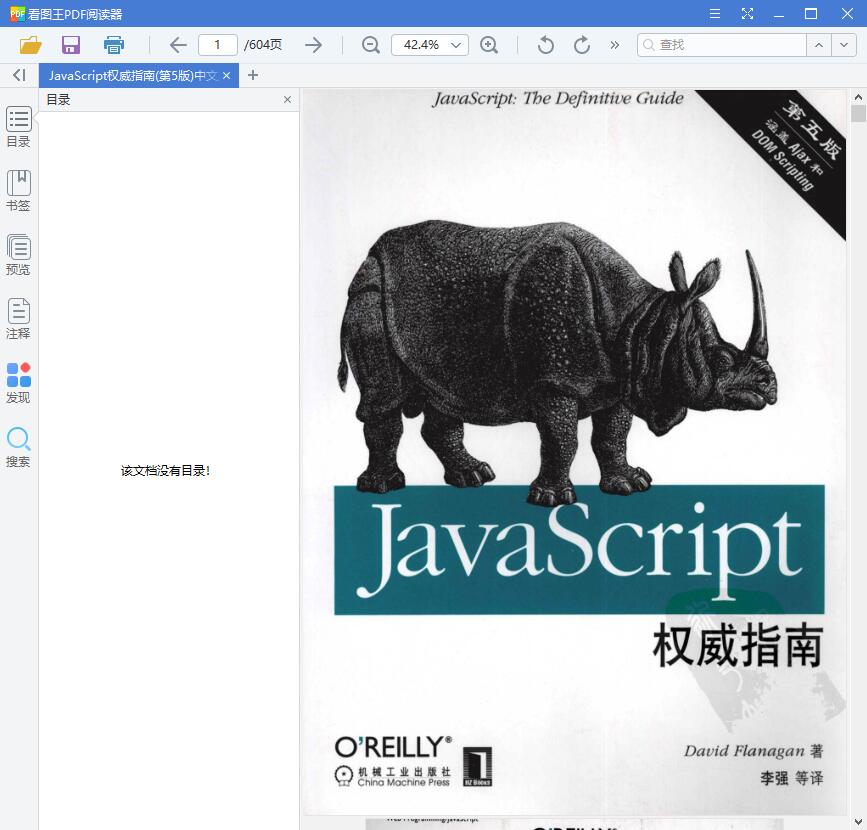This screenshot has width=867, height=830.
Task: Go to previous page with left arrow
Action: point(178,45)
